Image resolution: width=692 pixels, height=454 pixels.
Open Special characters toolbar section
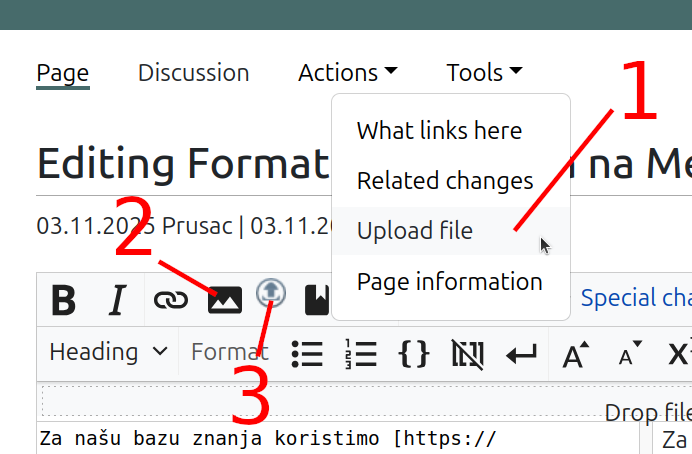click(x=635, y=298)
